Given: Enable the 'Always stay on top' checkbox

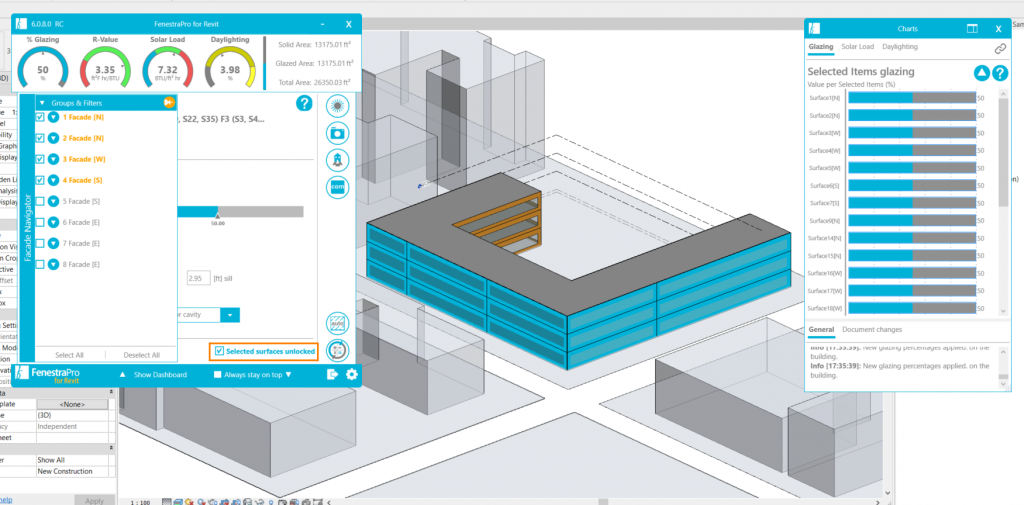Looking at the screenshot, I should pos(217,375).
